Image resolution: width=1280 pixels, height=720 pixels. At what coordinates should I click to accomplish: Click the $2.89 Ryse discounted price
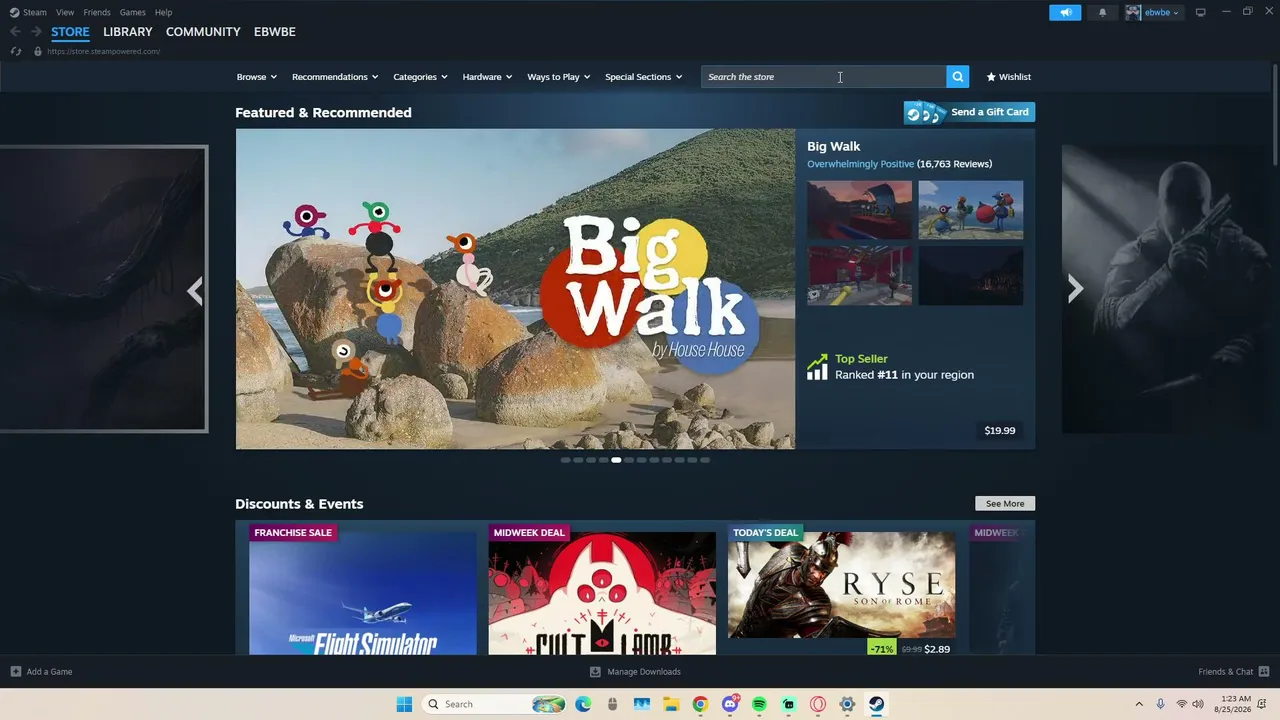(937, 649)
